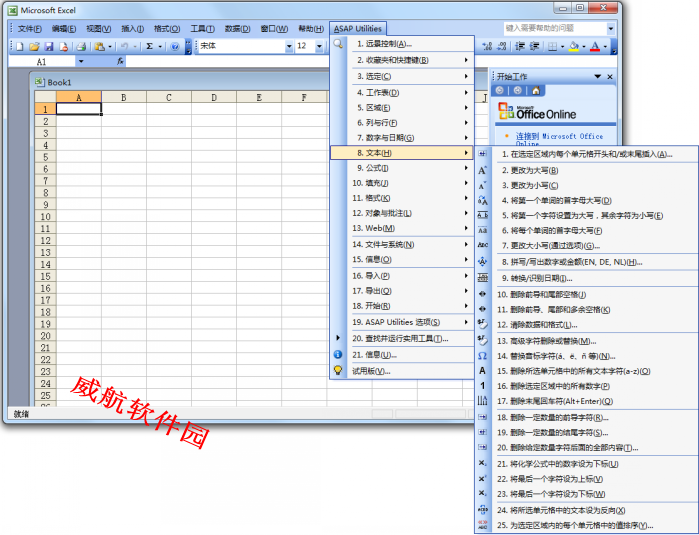Click the task pane Forward arrow icon

tap(518, 91)
